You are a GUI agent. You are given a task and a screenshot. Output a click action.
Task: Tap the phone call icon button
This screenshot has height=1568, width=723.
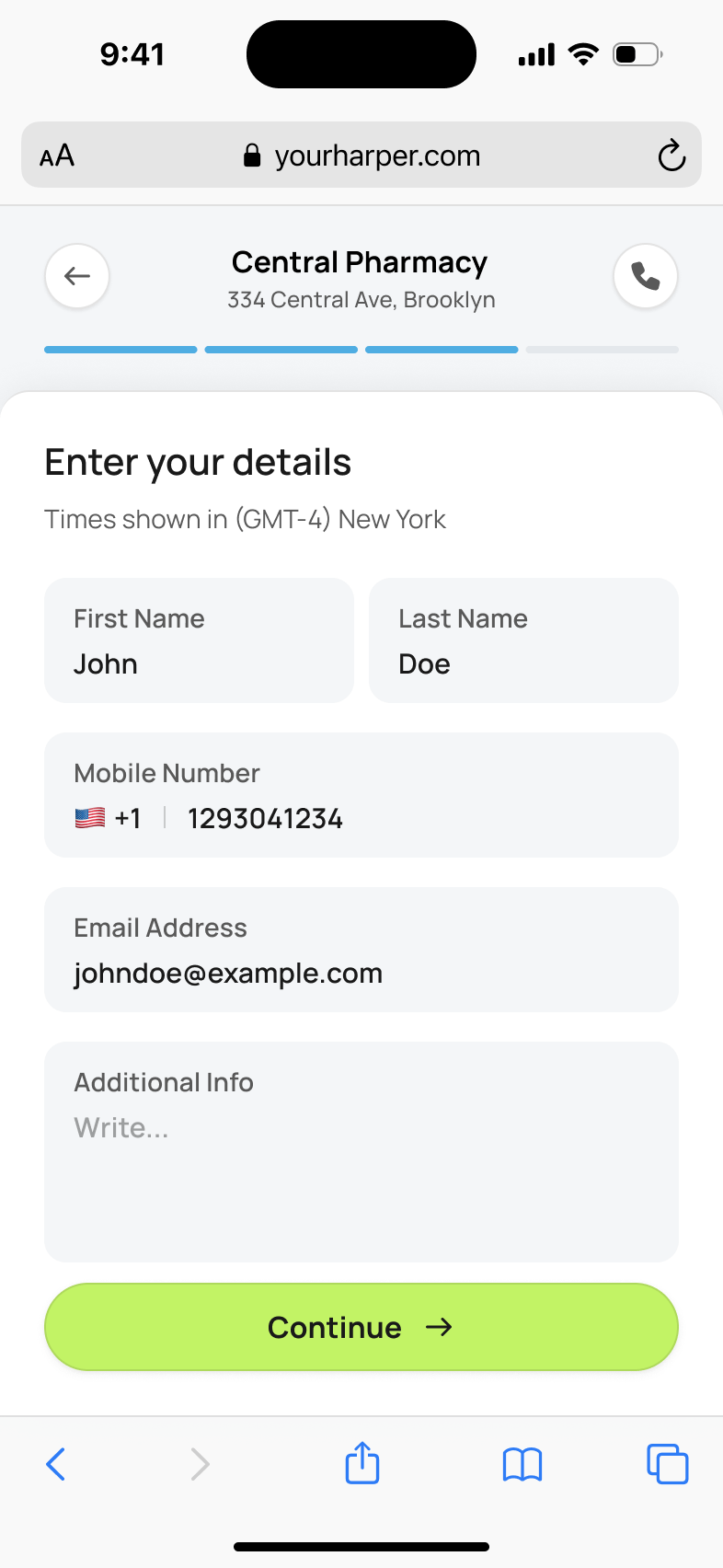coord(646,276)
